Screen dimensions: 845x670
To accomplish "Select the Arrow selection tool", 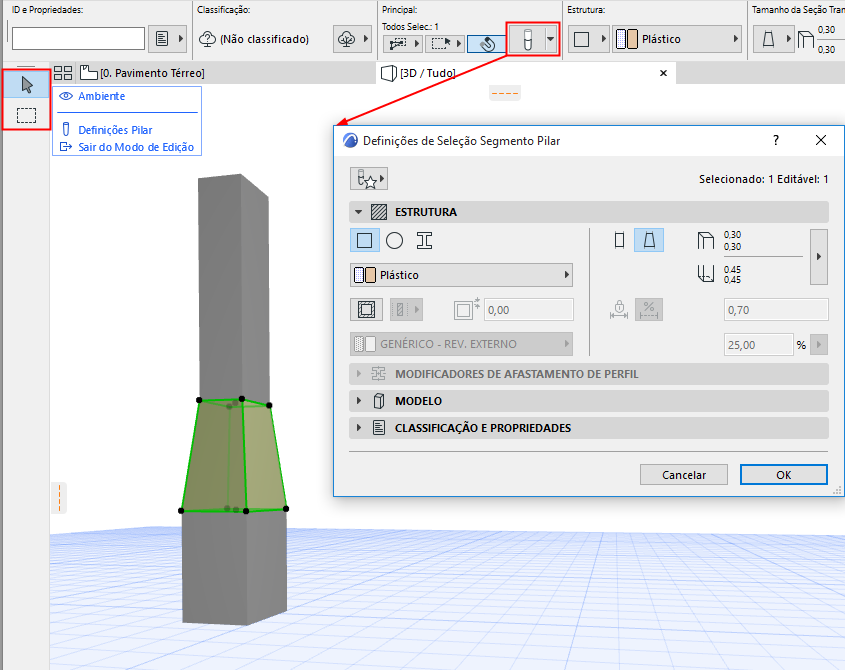I will click(26, 85).
